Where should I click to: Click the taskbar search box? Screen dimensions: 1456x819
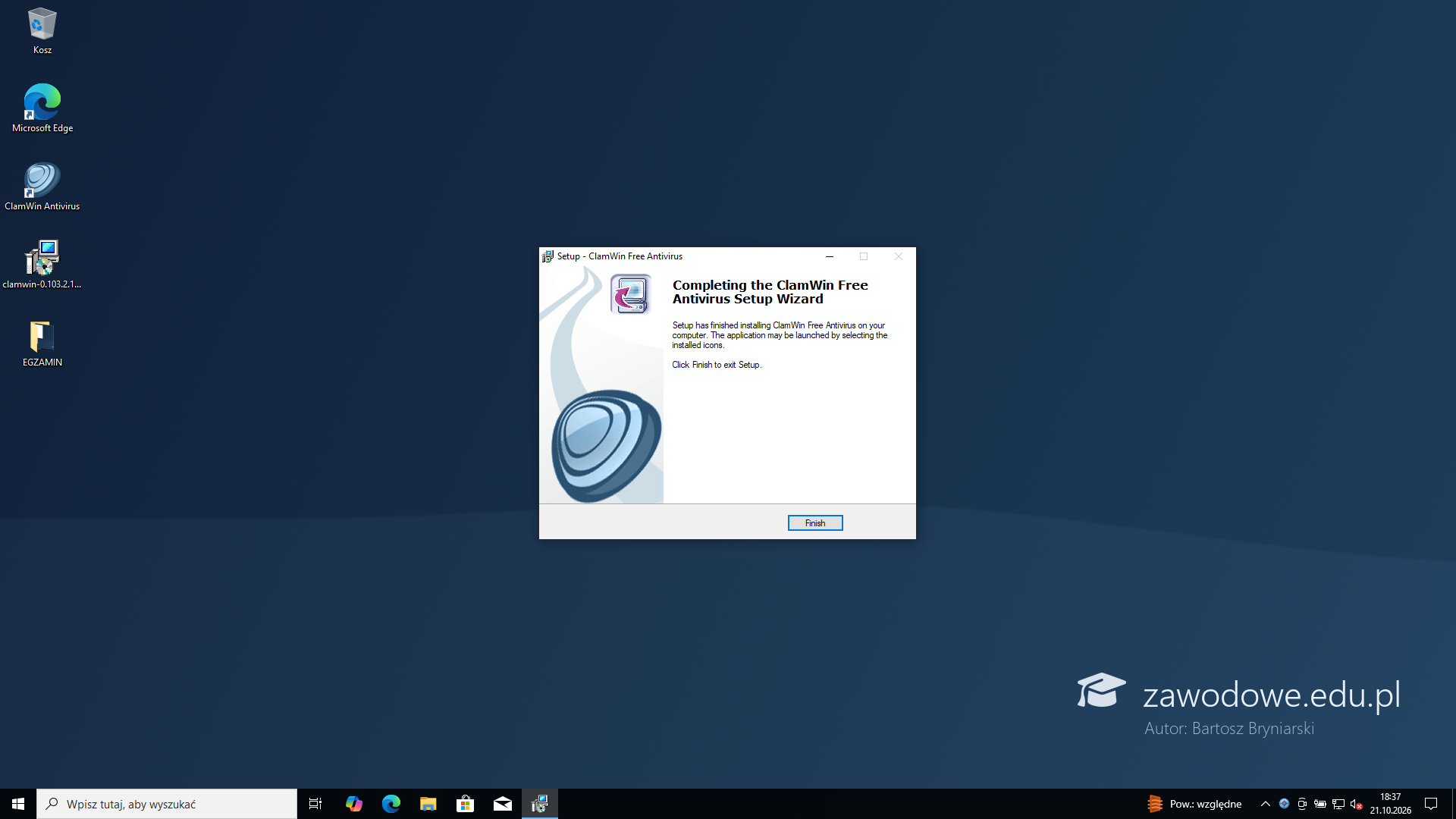pos(167,804)
